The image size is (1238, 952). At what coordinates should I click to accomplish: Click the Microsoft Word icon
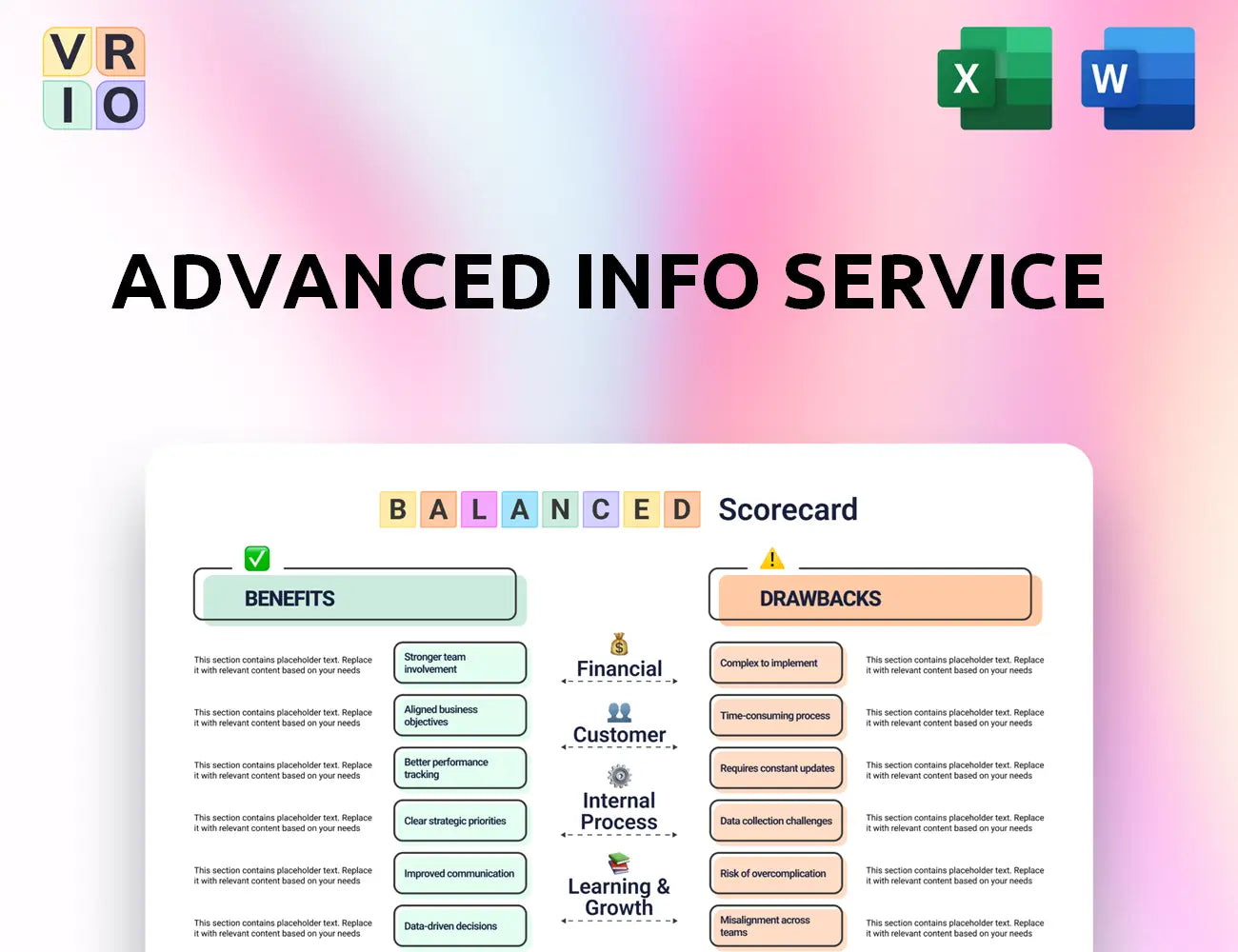pyautogui.click(x=1138, y=78)
